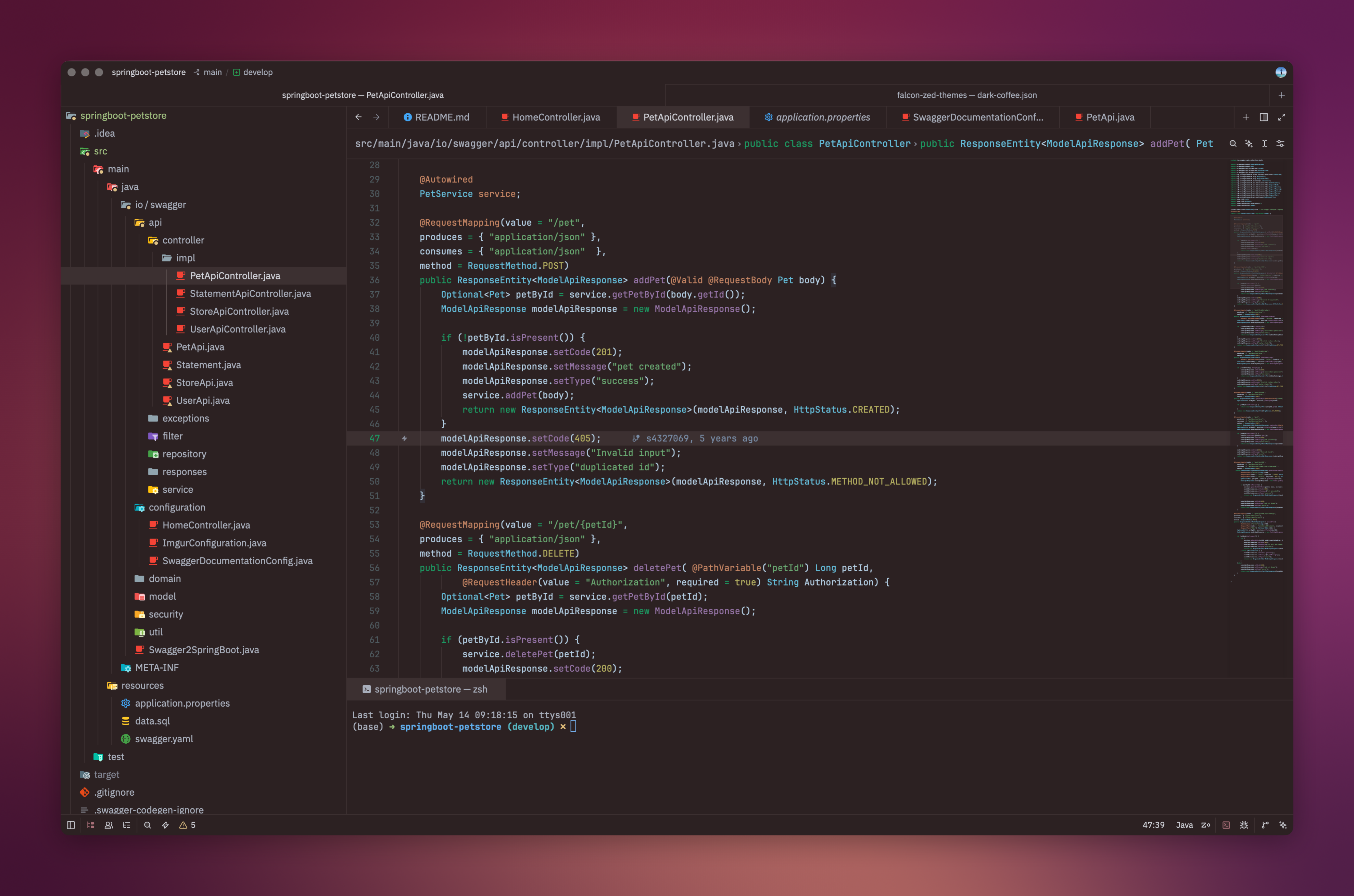Open project search magnifier in status bar
1354x896 pixels.
(x=148, y=825)
